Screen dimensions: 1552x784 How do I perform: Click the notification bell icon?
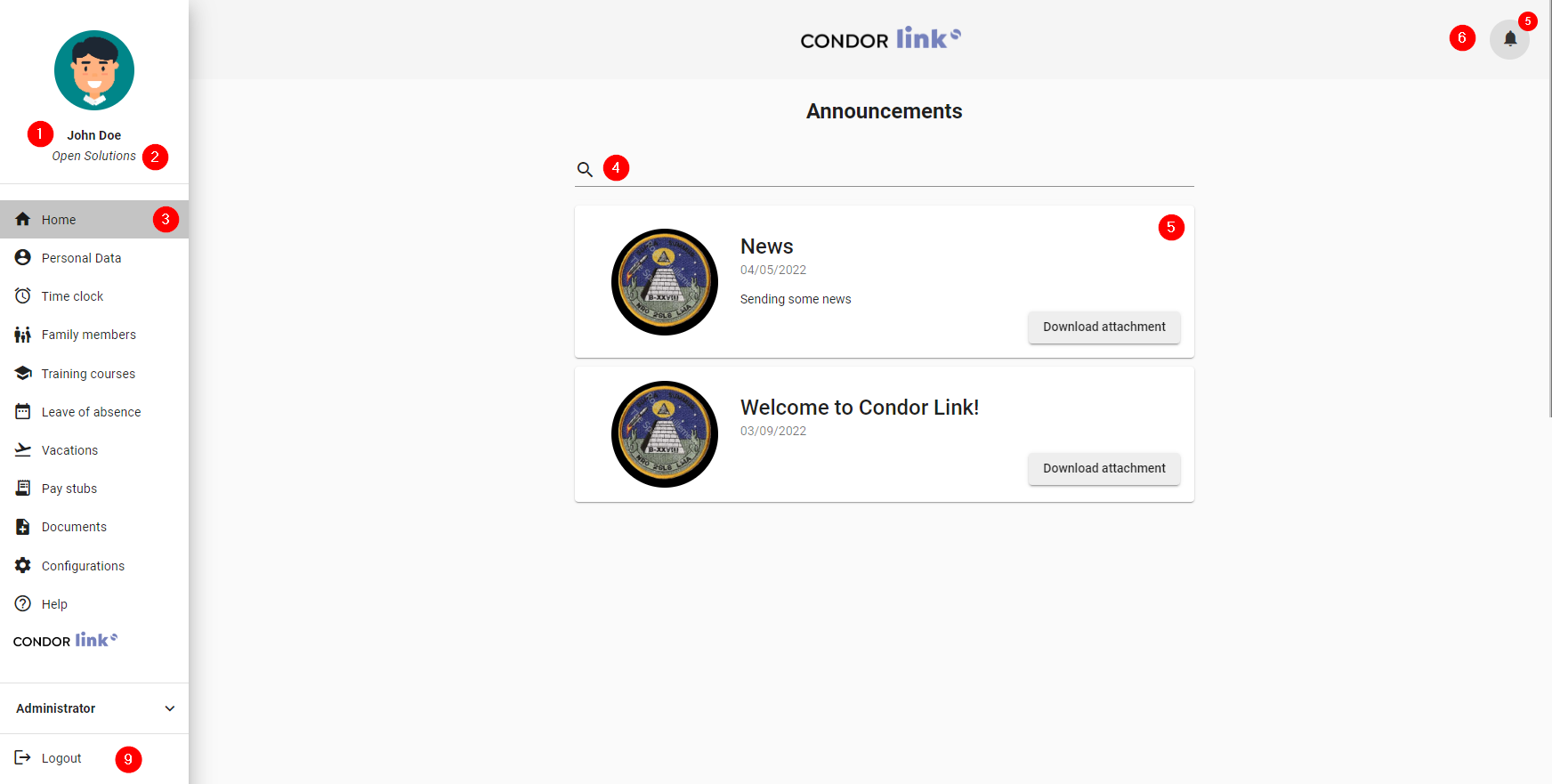(1509, 39)
